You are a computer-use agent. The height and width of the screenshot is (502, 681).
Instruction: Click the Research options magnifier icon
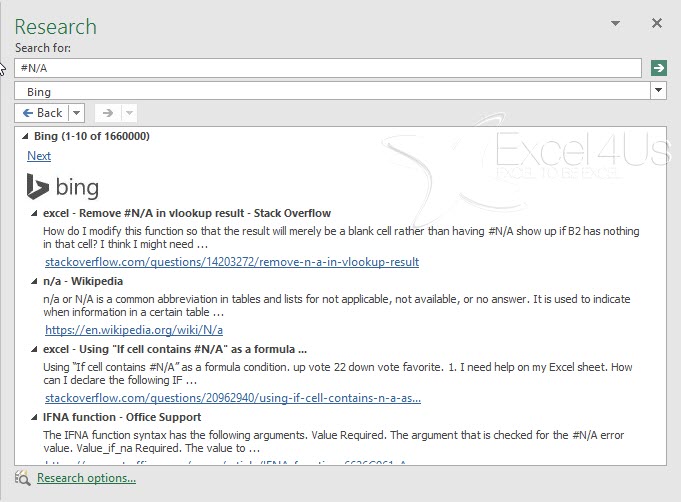click(22, 478)
